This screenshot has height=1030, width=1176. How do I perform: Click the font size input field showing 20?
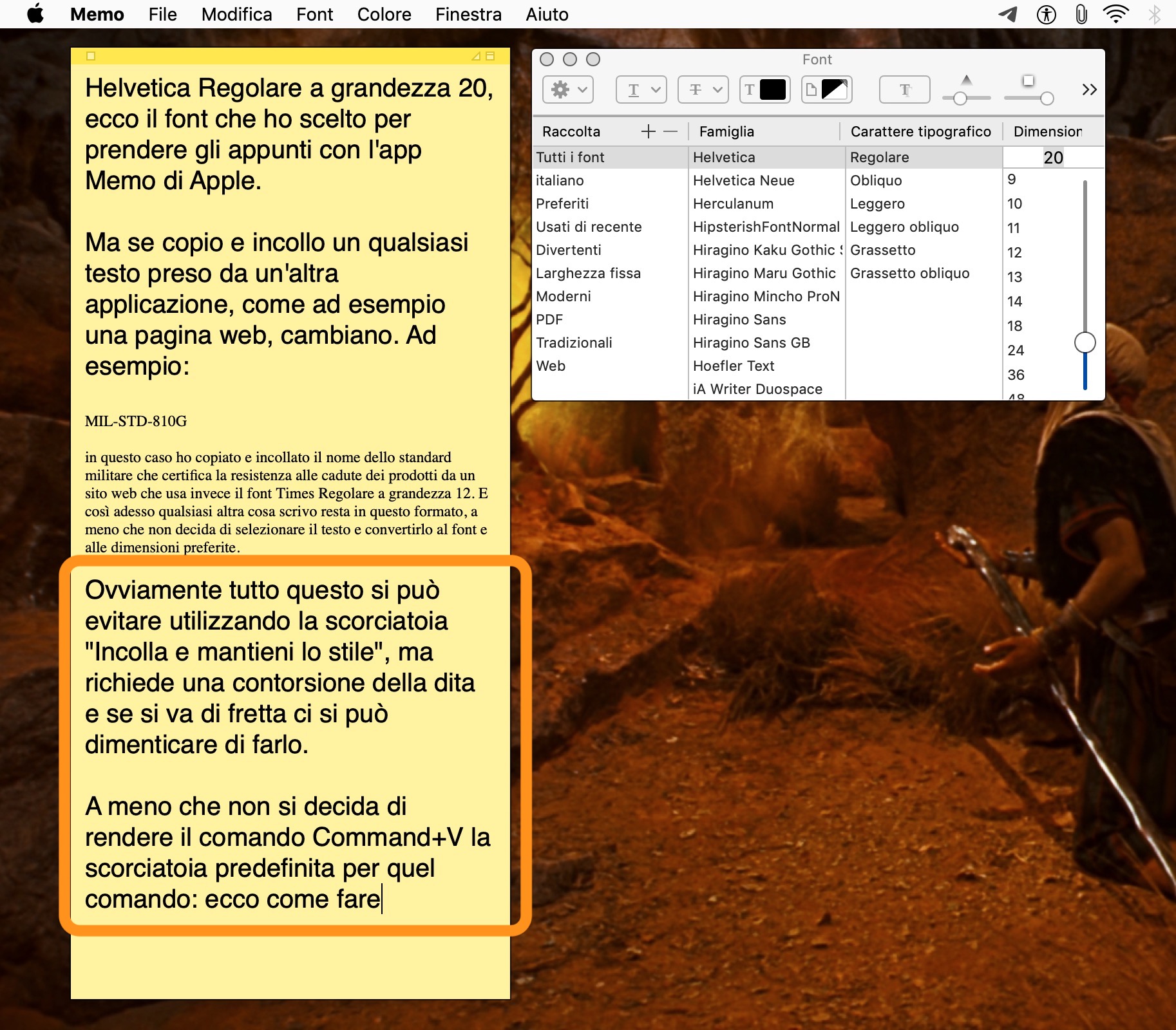pos(1053,157)
